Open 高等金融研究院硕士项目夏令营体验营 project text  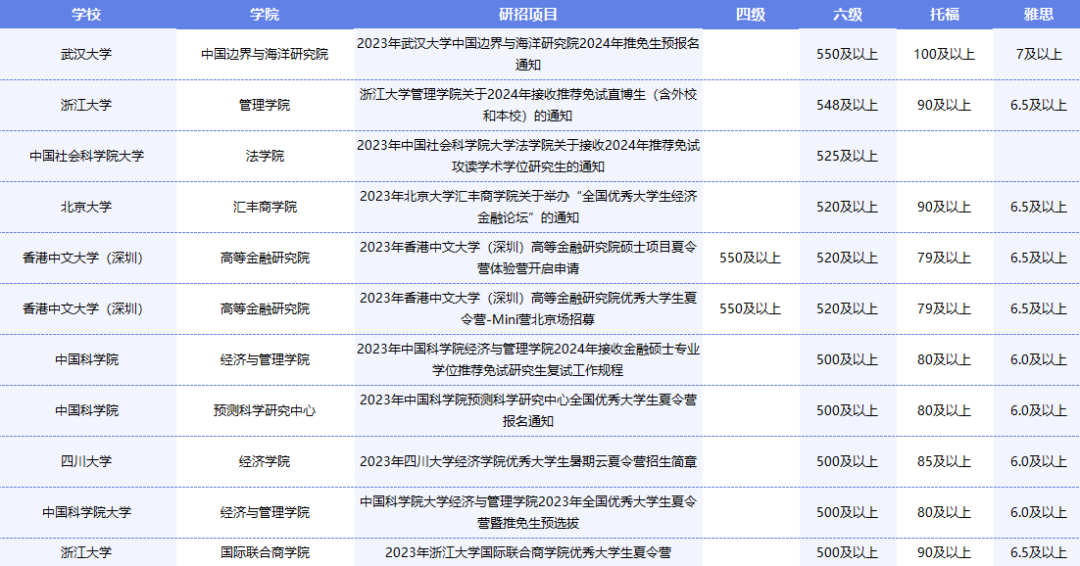tap(528, 258)
